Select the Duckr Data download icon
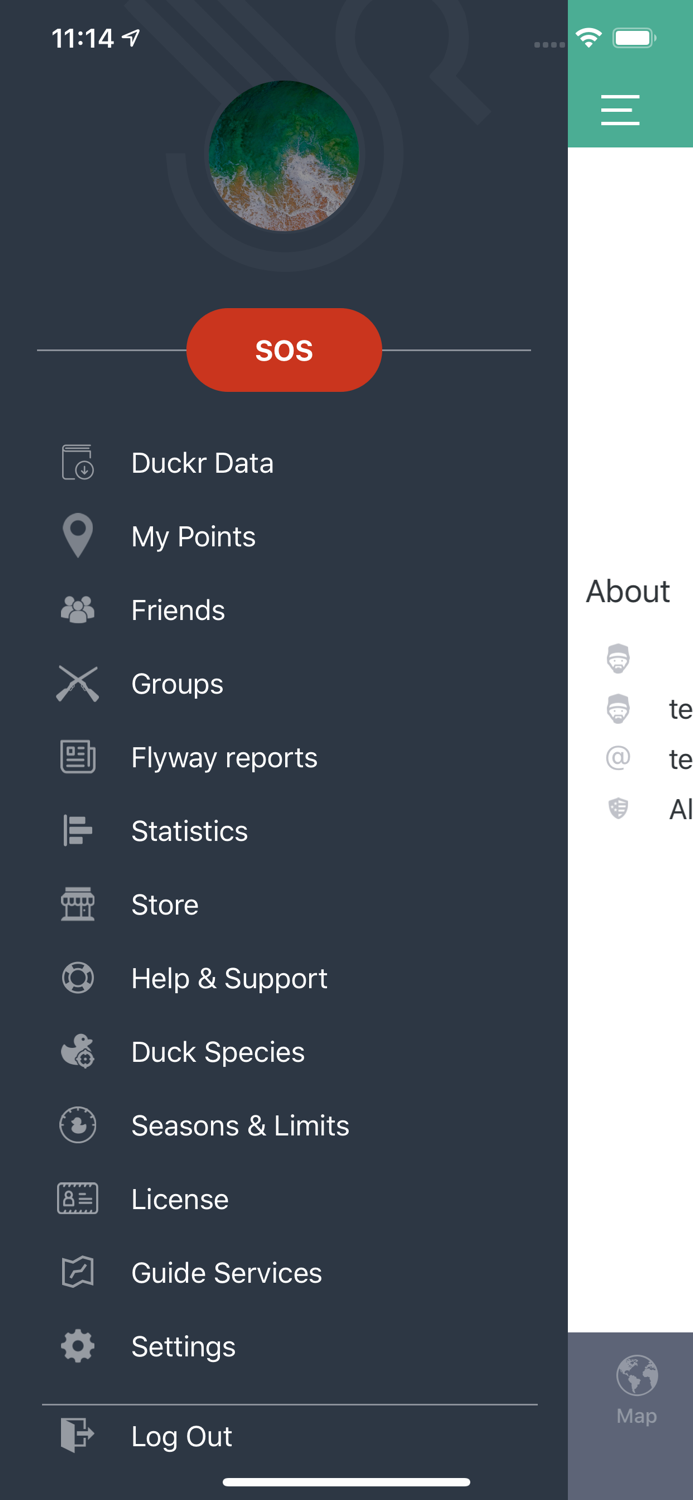 coord(77,462)
